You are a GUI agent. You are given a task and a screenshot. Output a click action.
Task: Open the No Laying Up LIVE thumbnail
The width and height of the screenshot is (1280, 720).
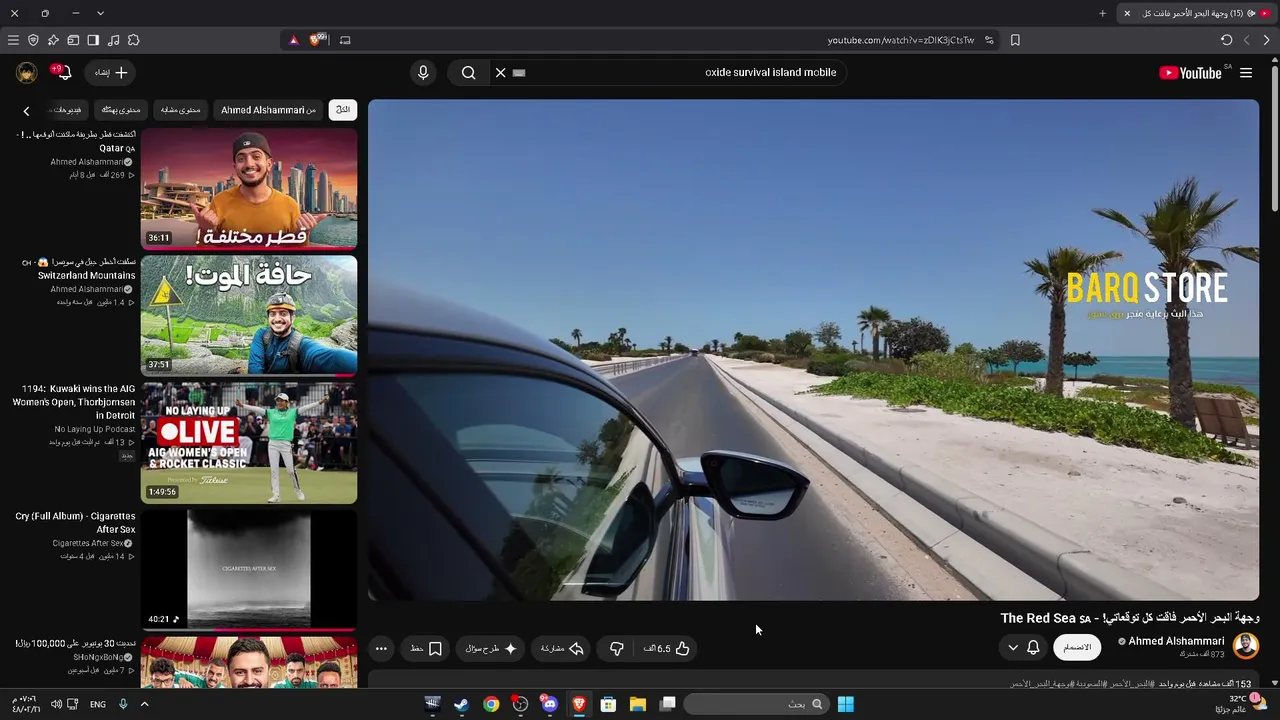pyautogui.click(x=249, y=443)
